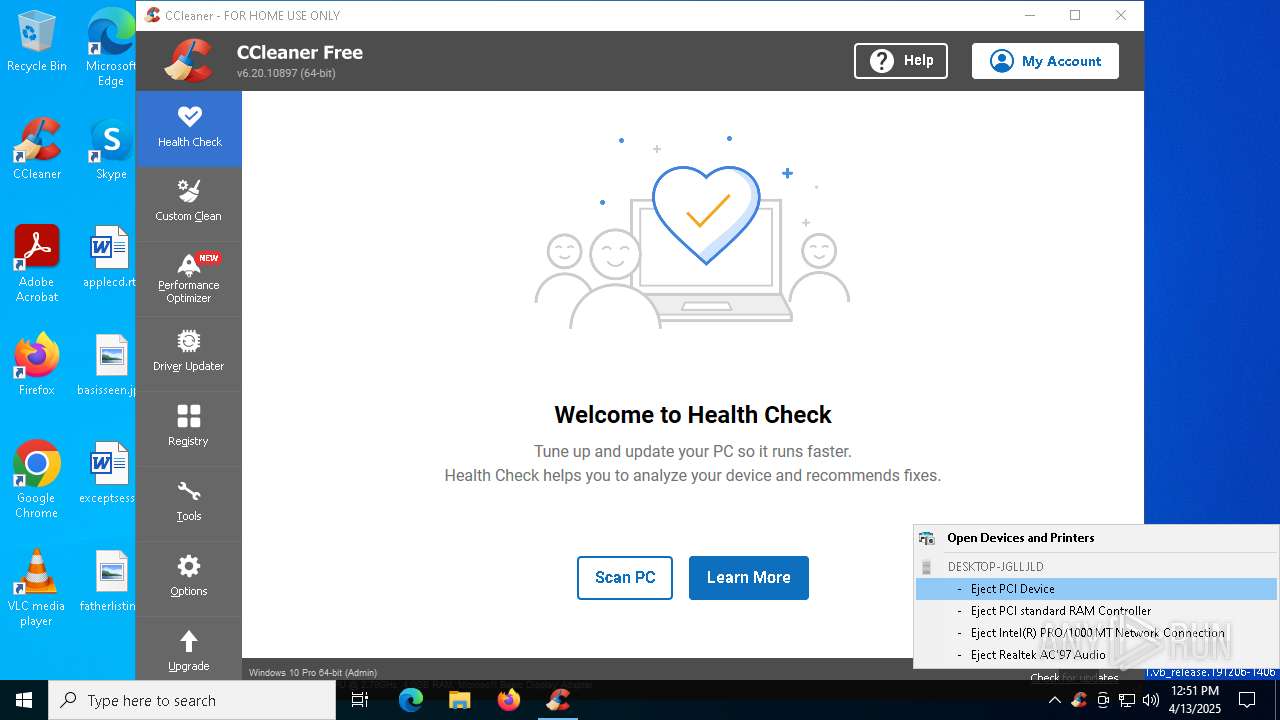The image size is (1280, 720).
Task: Click the Learn More button
Action: click(749, 578)
